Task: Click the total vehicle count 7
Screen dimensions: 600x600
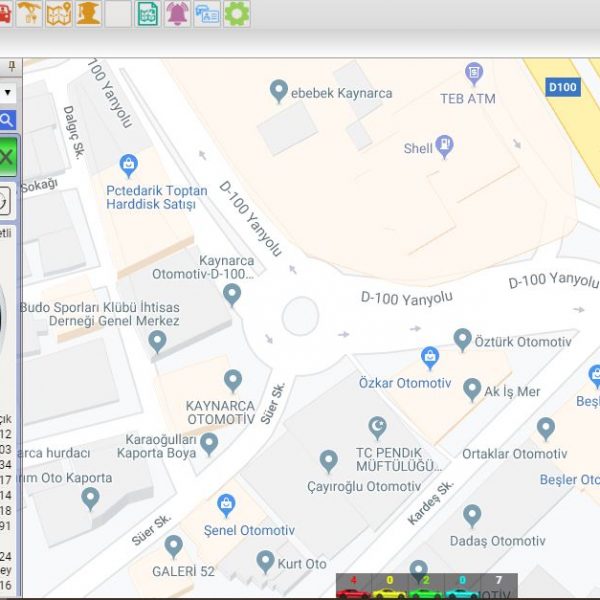Action: 499,580
